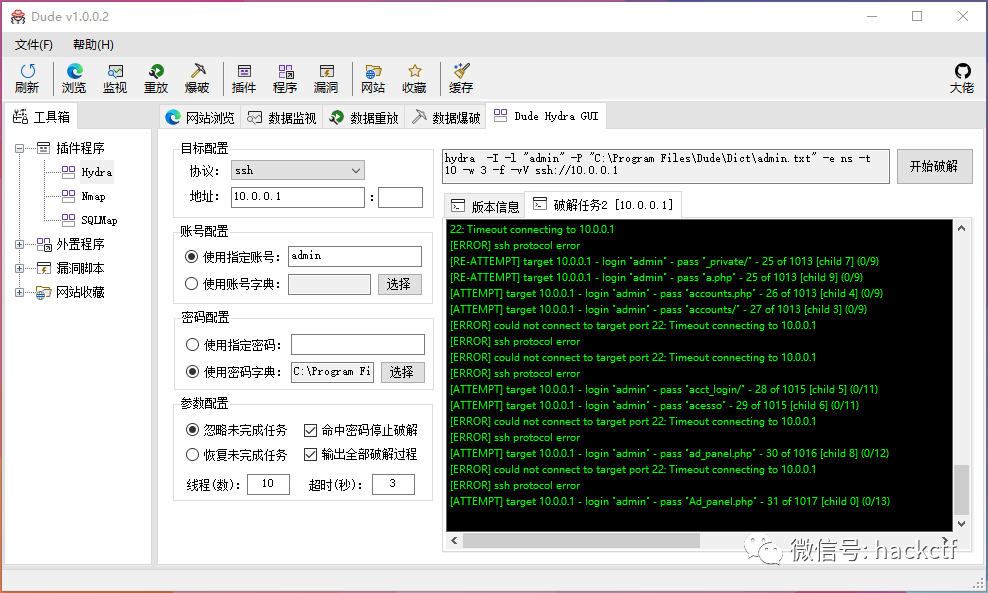Click the hydra command line text box
This screenshot has height=593, width=988.
click(666, 166)
